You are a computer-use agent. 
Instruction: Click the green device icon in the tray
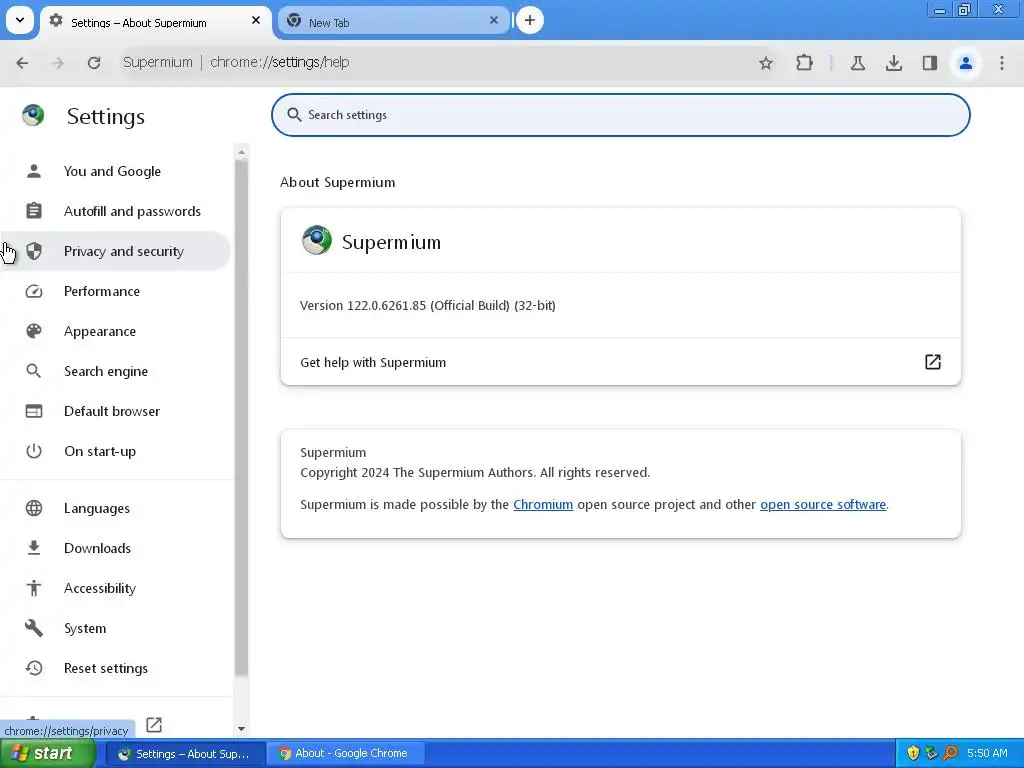[x=932, y=754]
